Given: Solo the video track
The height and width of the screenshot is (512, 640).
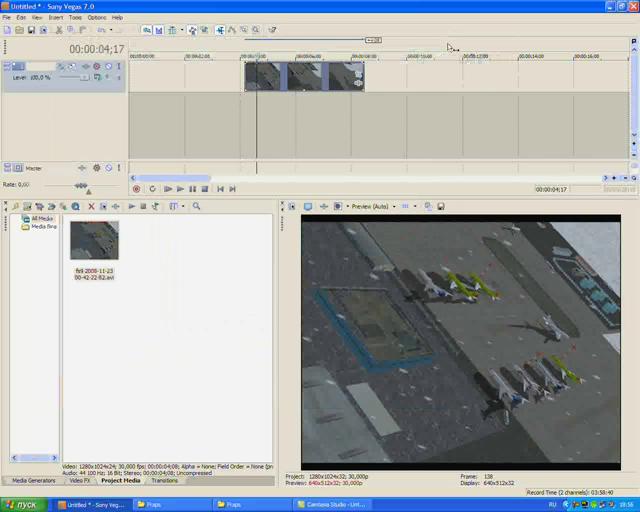Looking at the screenshot, I should [x=119, y=66].
